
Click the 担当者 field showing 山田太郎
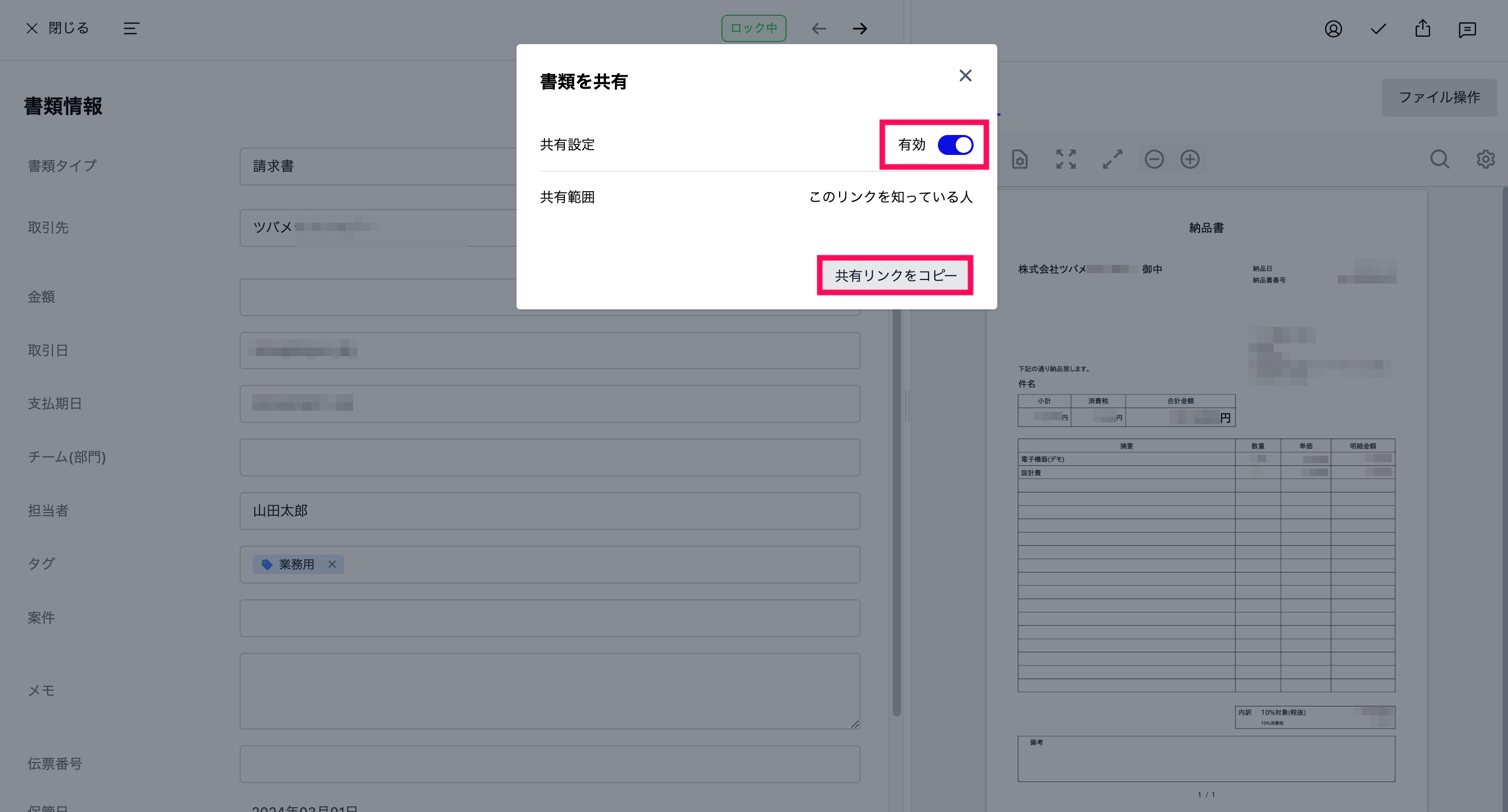pos(550,511)
